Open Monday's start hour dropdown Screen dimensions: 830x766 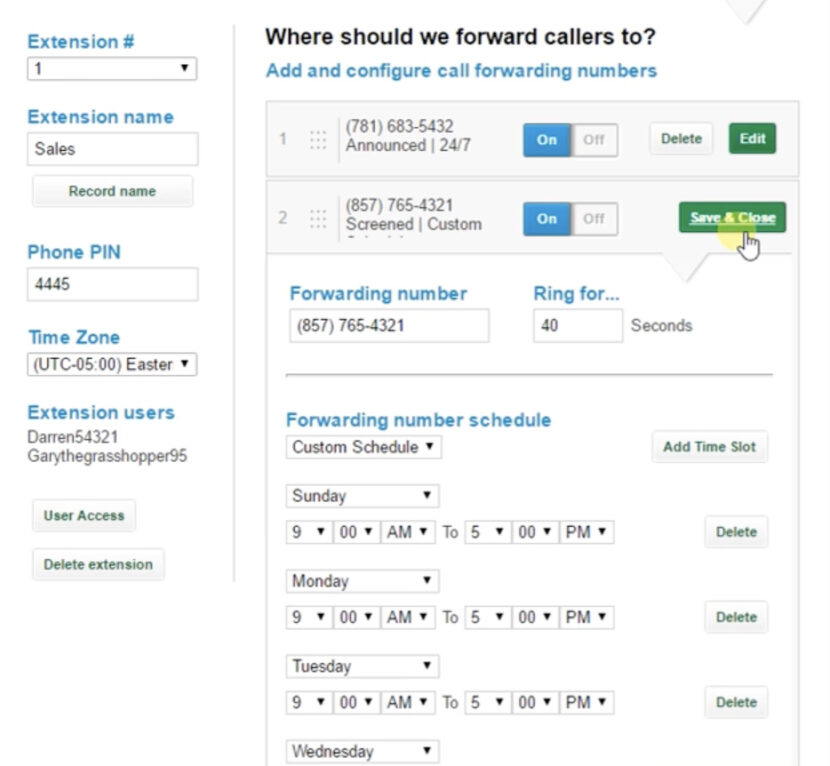(308, 617)
